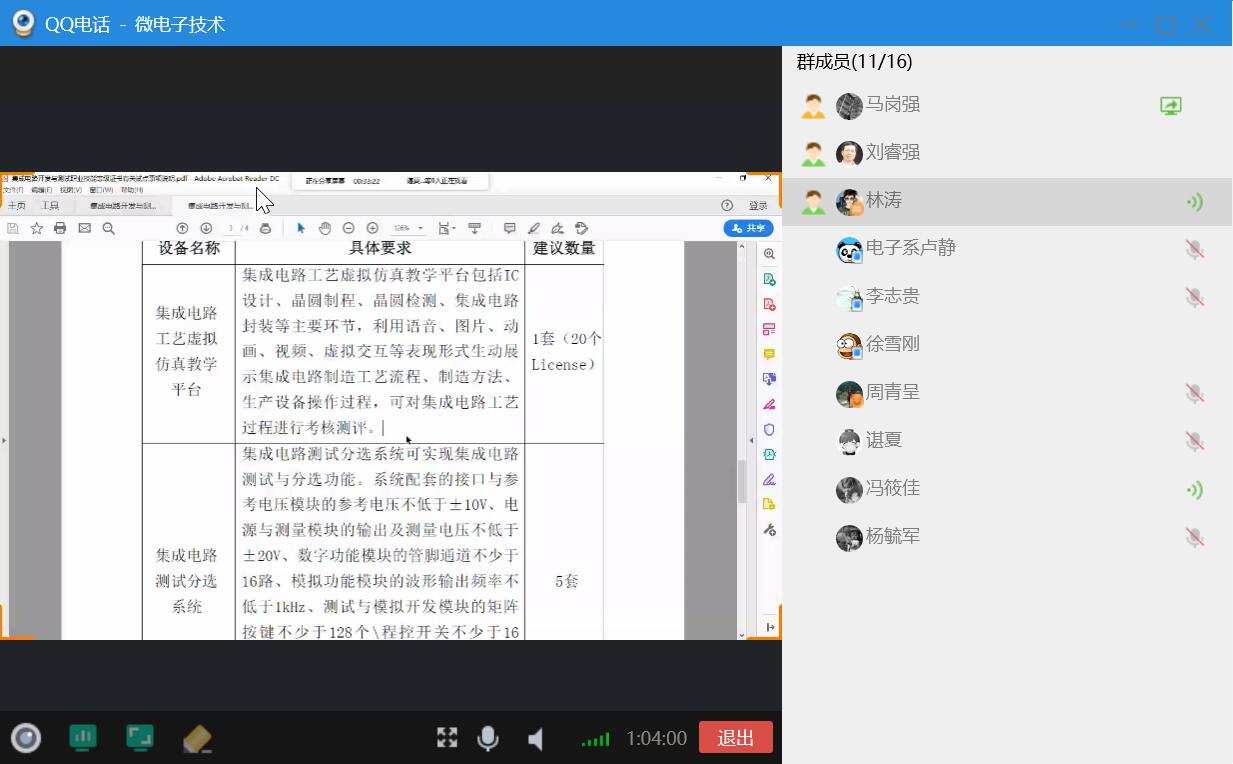
Task: Click the green presentation chart screen icon
Action: pos(83,738)
